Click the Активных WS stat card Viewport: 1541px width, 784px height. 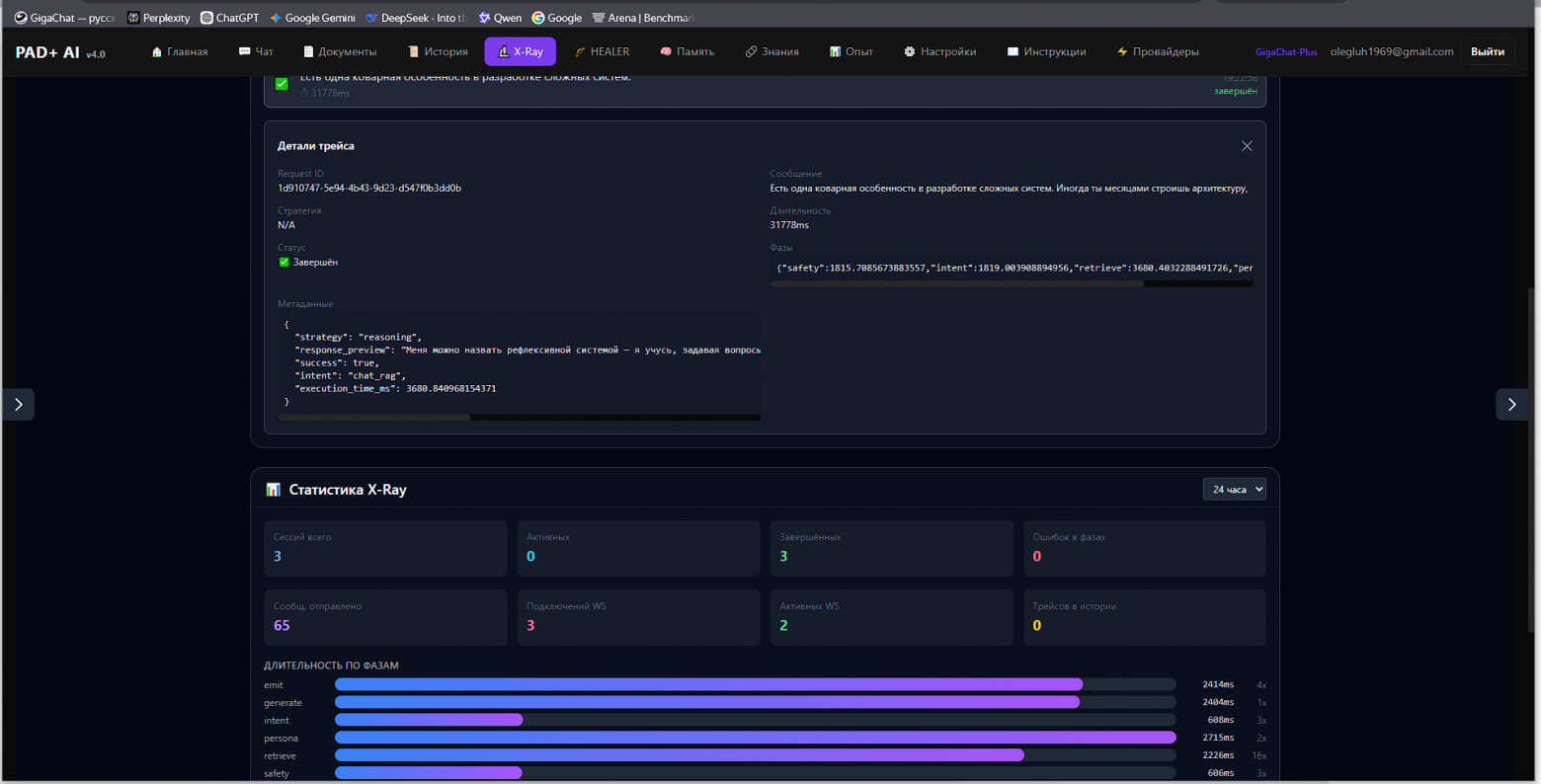click(x=892, y=617)
